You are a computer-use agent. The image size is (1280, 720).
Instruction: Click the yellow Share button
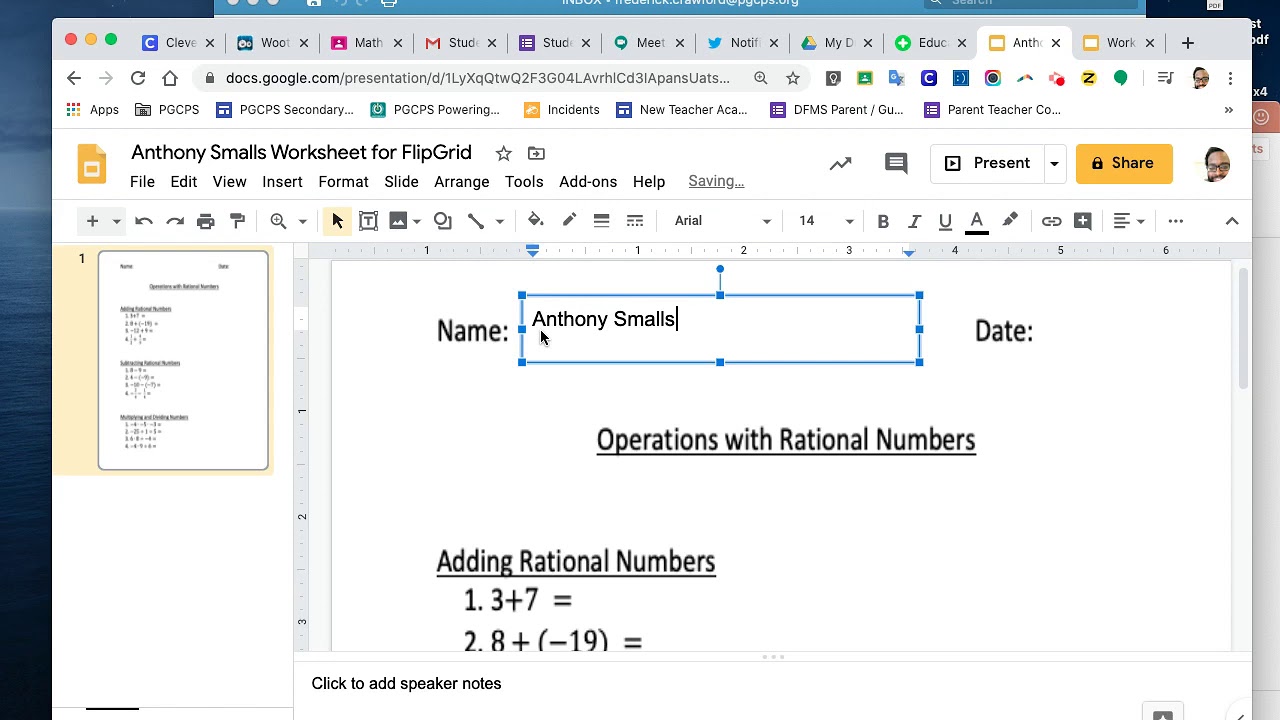pos(1124,163)
